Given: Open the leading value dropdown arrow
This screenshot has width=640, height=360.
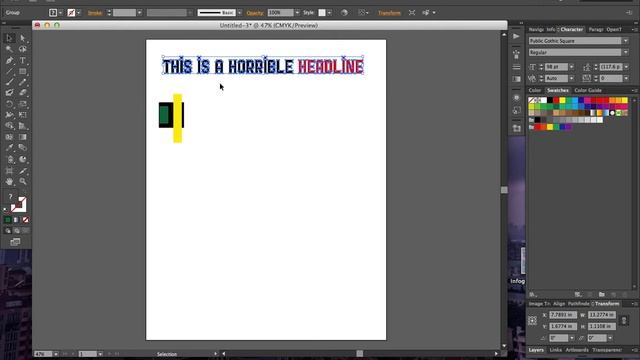Looking at the screenshot, I should [x=626, y=67].
